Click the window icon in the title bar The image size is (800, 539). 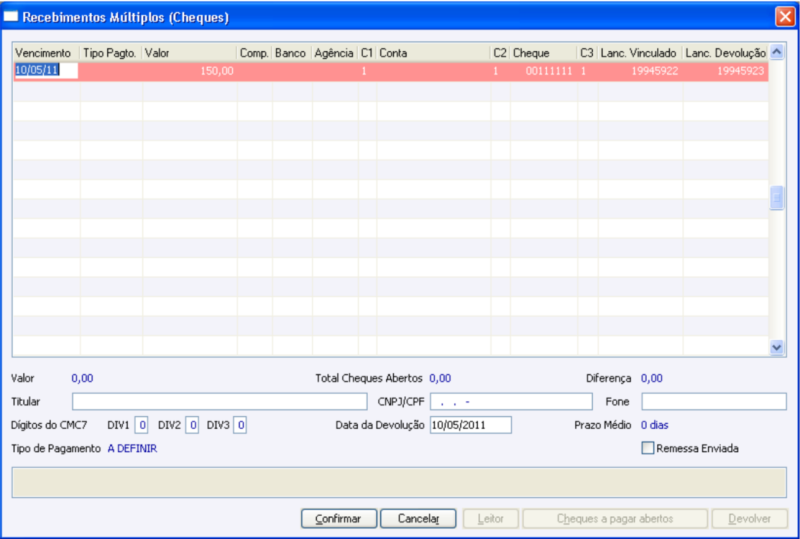coord(10,16)
